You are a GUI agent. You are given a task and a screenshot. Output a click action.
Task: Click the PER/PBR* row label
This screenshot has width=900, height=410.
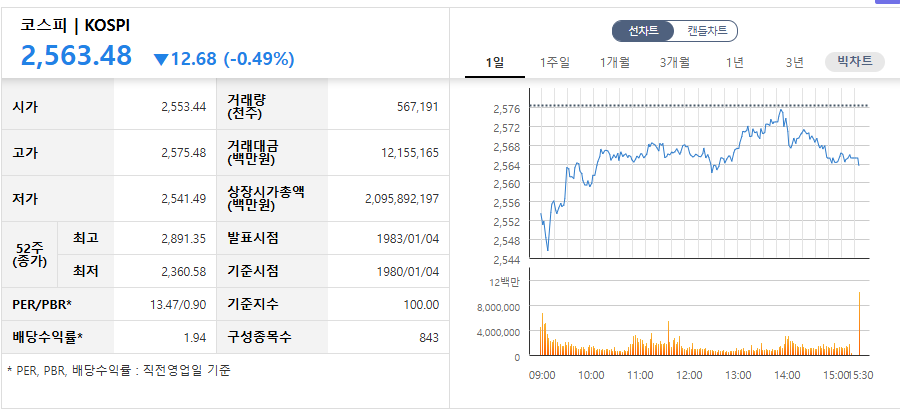click(x=42, y=304)
